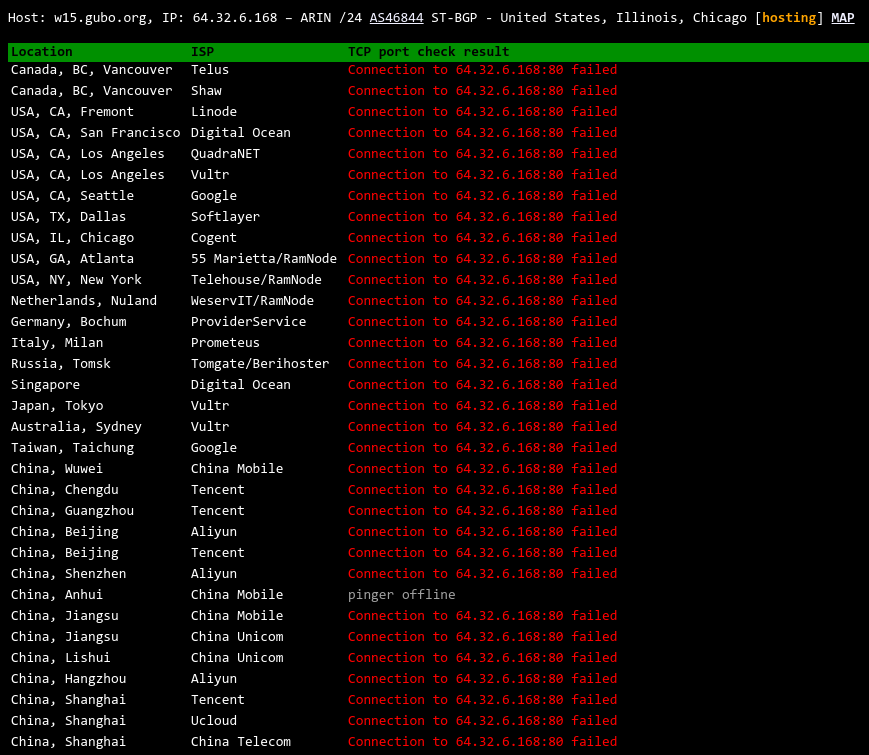Screen dimensions: 869x755
Task: Click 'China, Hangzhou' location
Action: point(68,679)
